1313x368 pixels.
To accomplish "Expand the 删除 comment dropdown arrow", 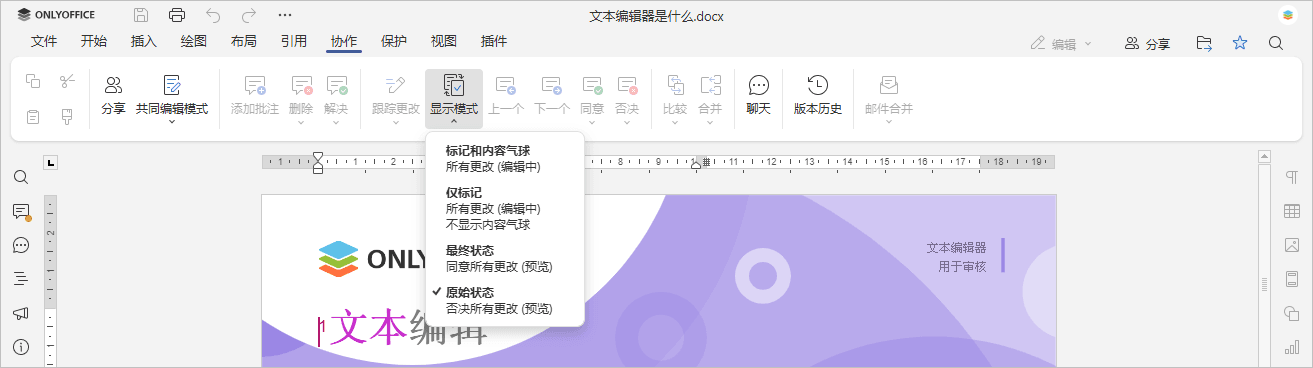I will (301, 122).
